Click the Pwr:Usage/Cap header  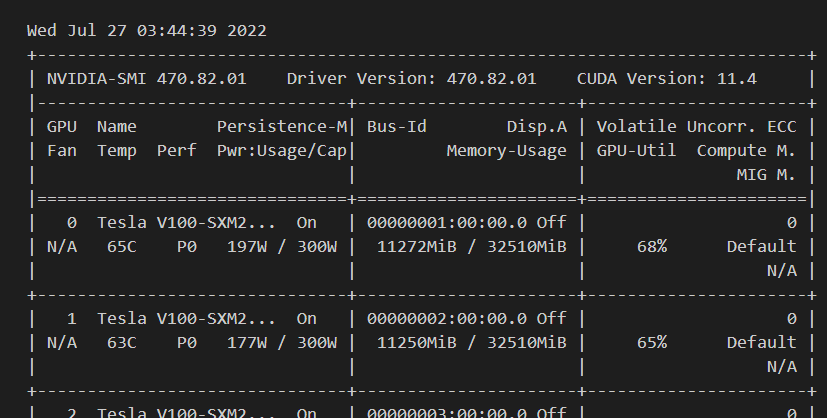click(x=282, y=151)
